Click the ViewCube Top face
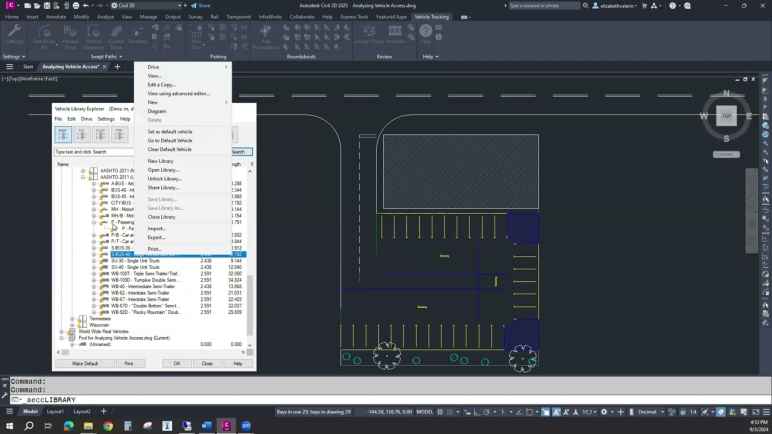The image size is (772, 434). [x=726, y=116]
